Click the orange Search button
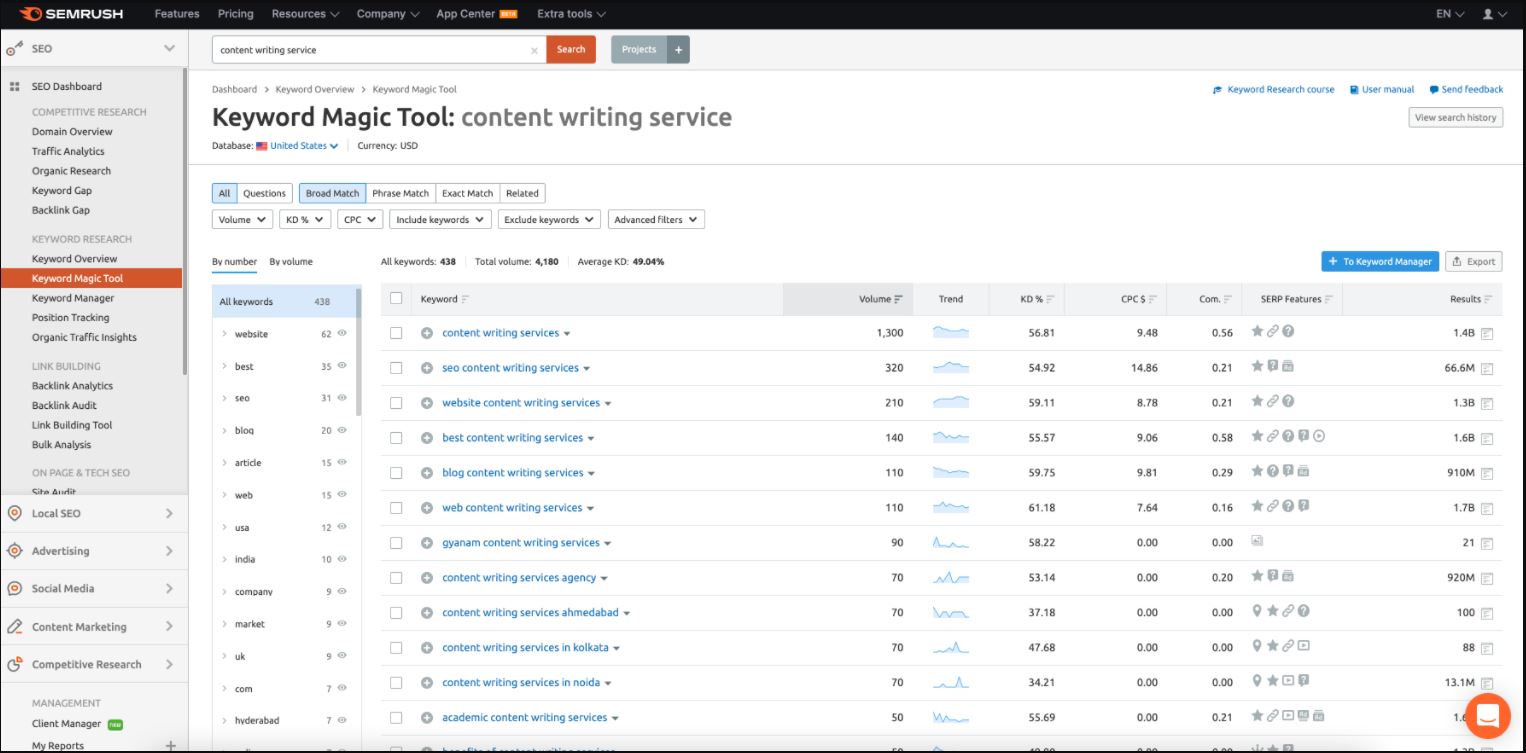This screenshot has height=753, width=1526. [571, 49]
